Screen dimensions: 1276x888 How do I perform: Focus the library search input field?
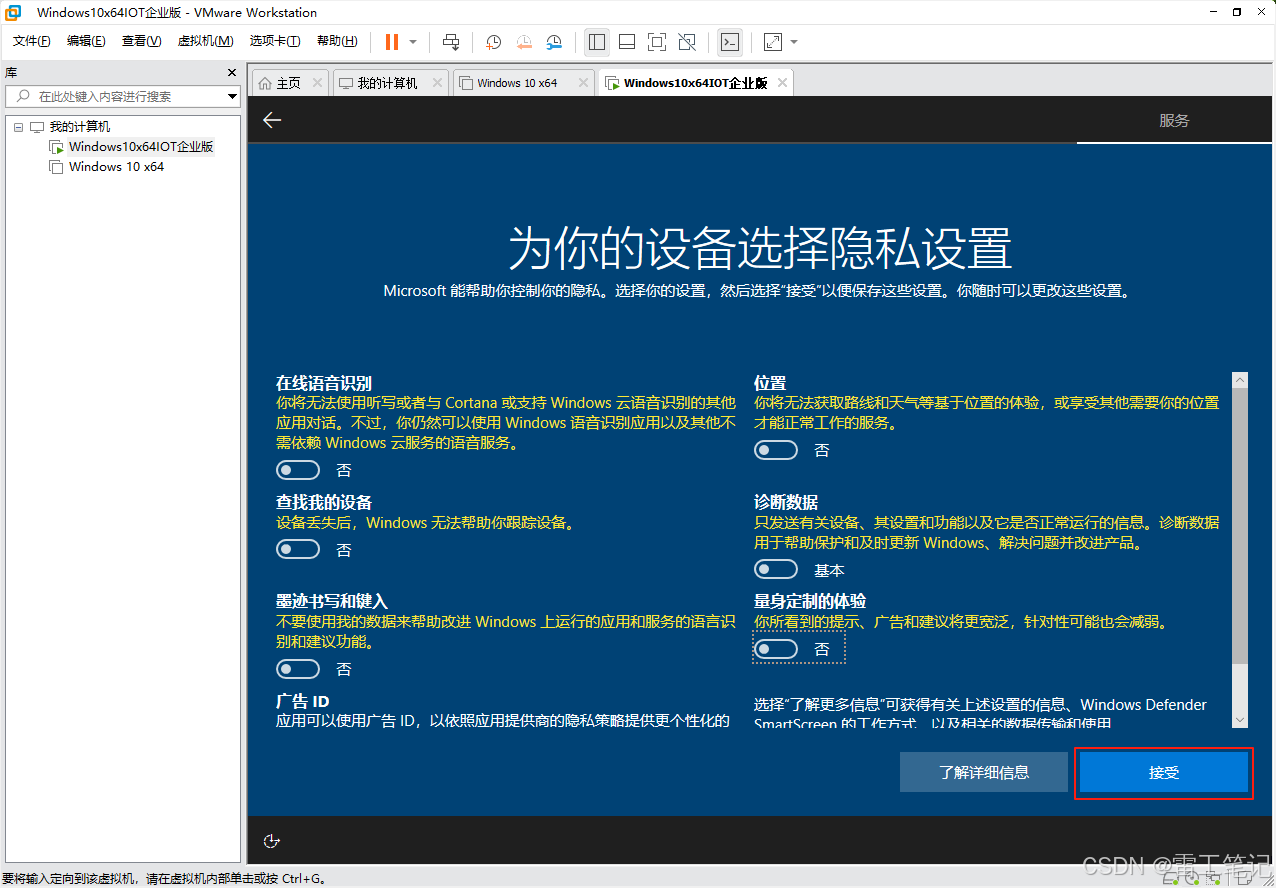pyautogui.click(x=122, y=96)
